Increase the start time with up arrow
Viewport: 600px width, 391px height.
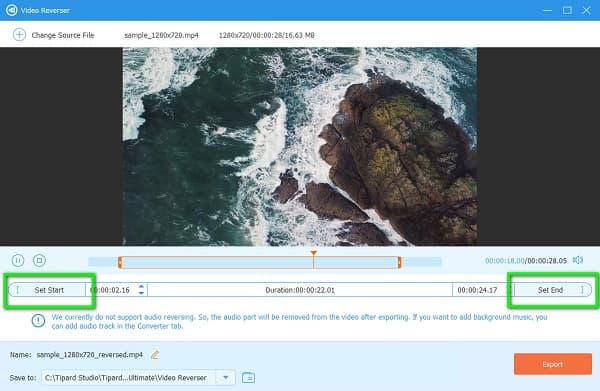point(141,286)
